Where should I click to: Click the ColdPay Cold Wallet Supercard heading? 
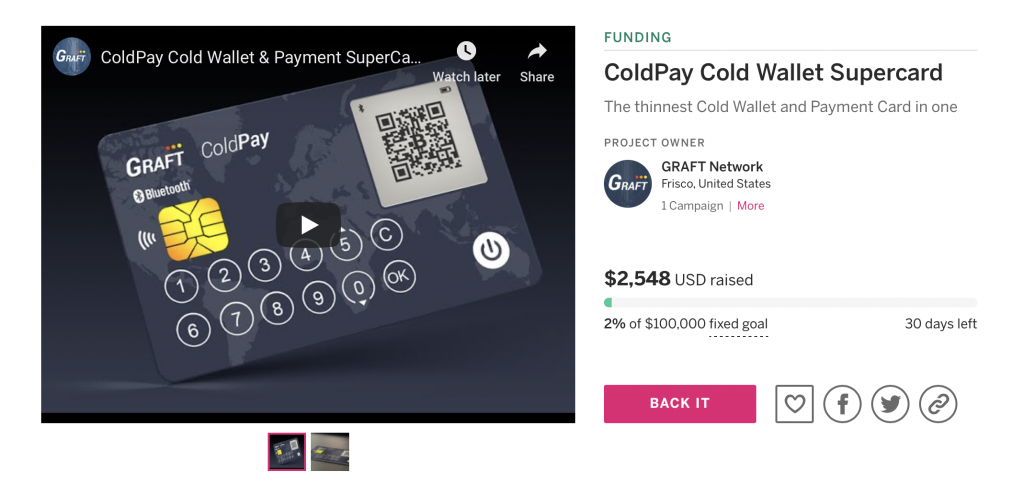pyautogui.click(x=773, y=73)
